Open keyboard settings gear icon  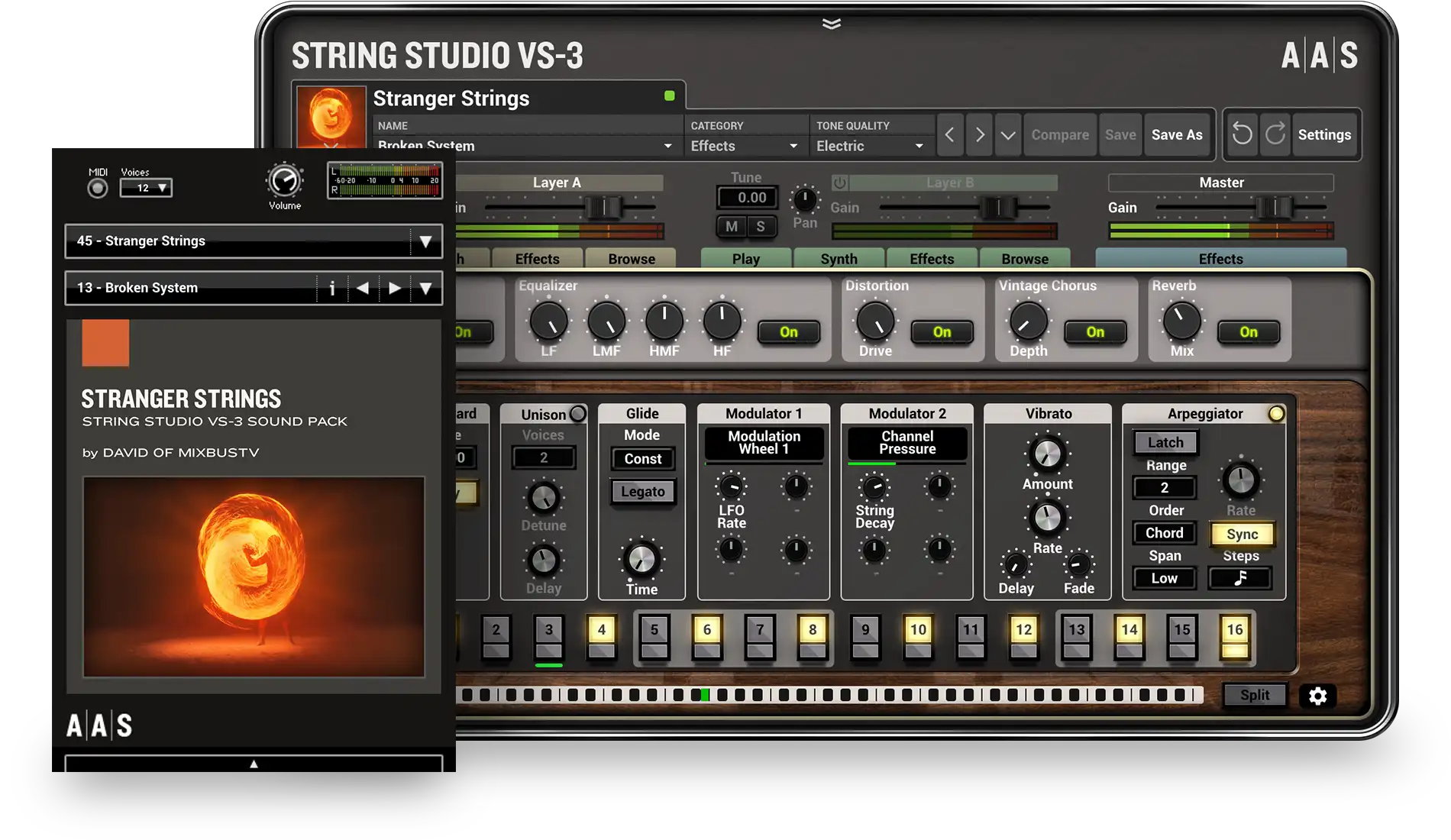point(1317,696)
